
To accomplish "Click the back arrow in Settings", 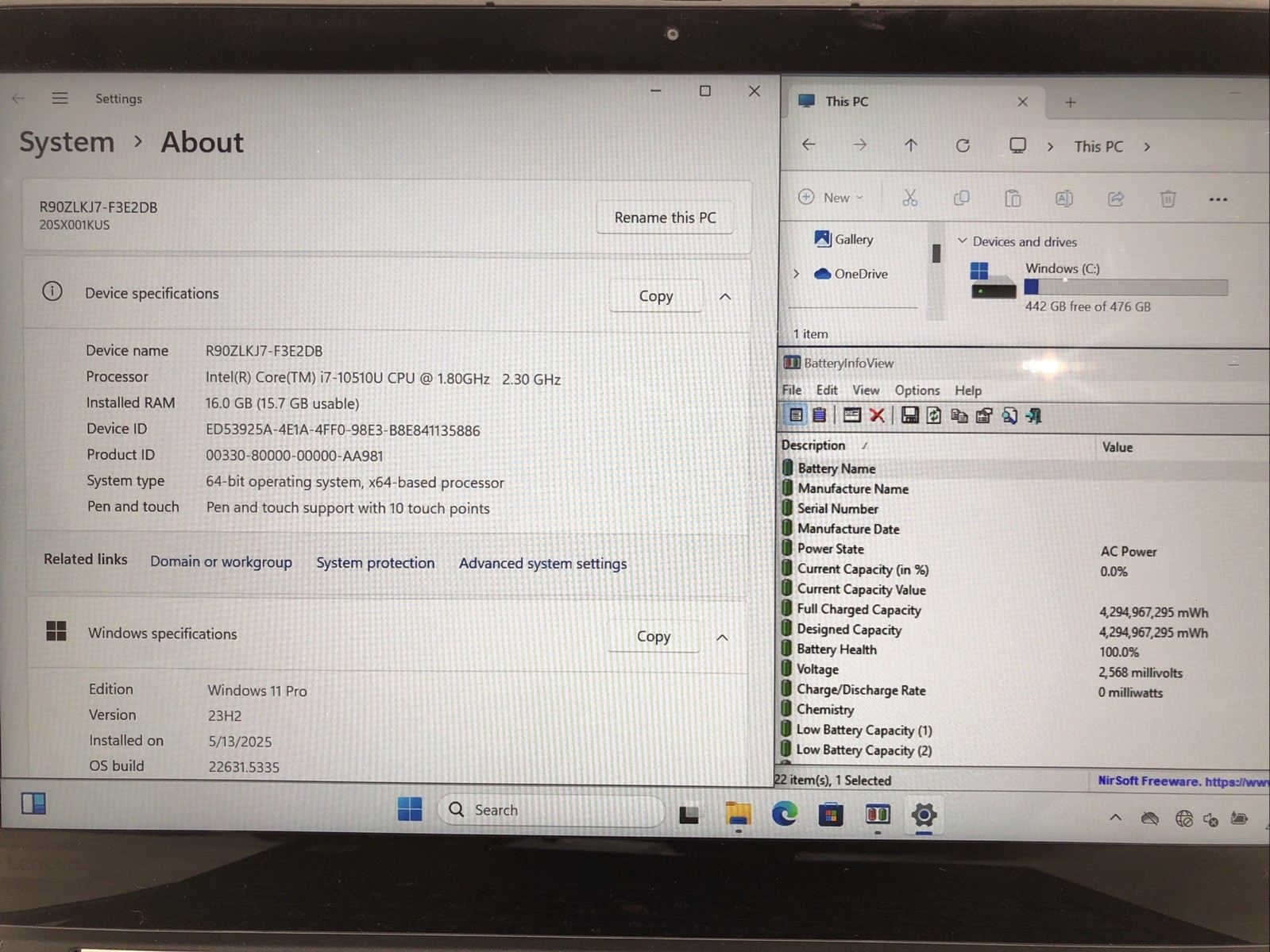I will tap(18, 98).
